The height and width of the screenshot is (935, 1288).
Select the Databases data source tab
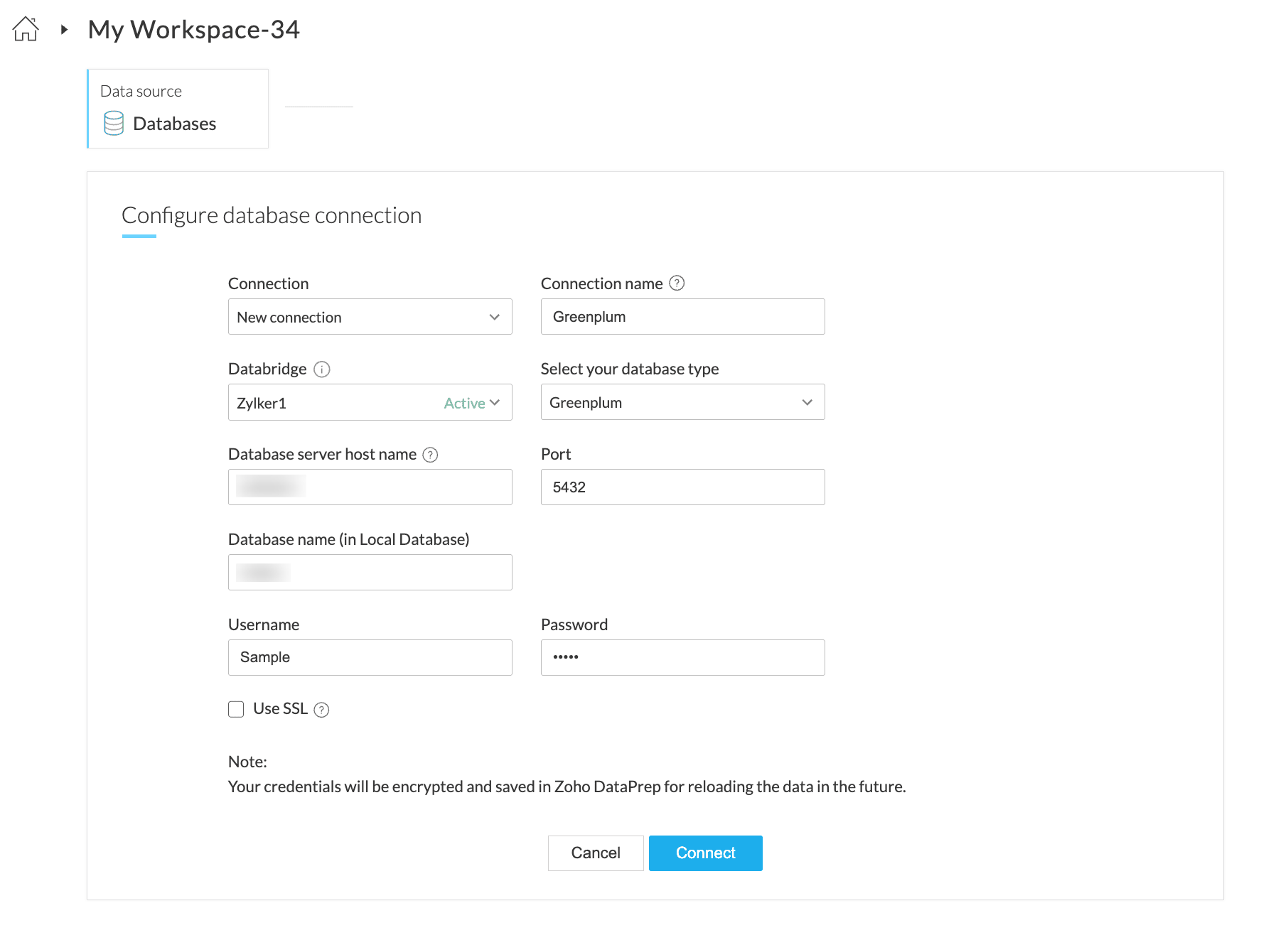point(178,109)
